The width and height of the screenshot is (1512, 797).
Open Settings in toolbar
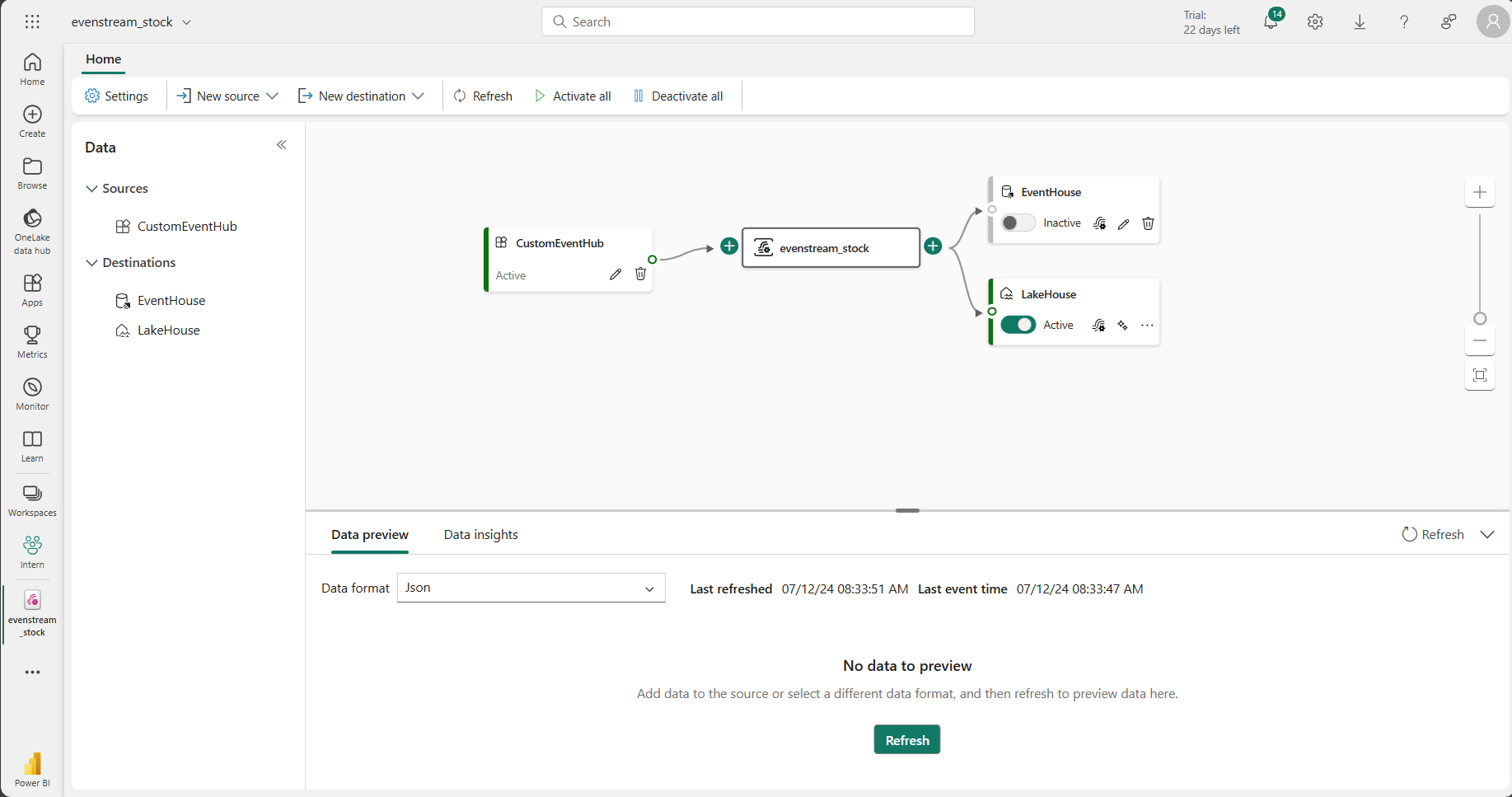(116, 96)
